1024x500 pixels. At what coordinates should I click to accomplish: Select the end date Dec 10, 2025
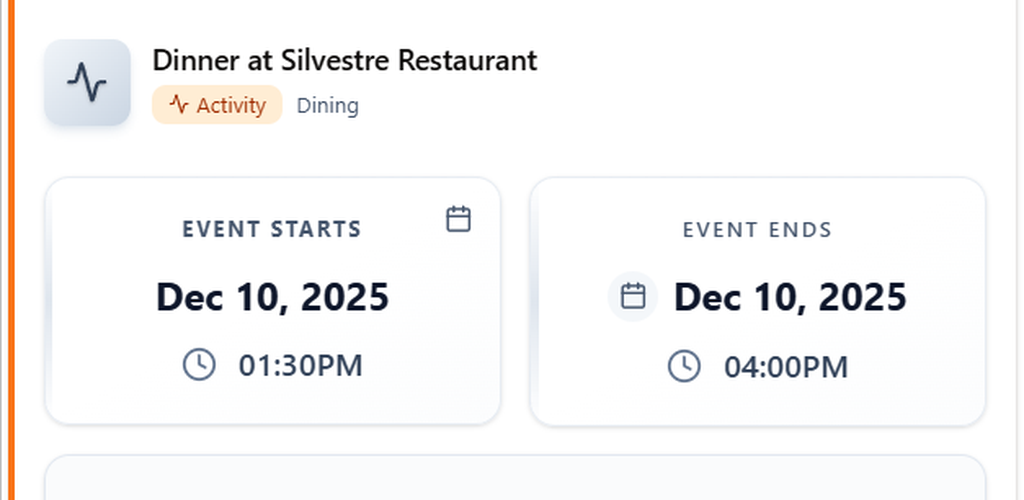coord(790,297)
